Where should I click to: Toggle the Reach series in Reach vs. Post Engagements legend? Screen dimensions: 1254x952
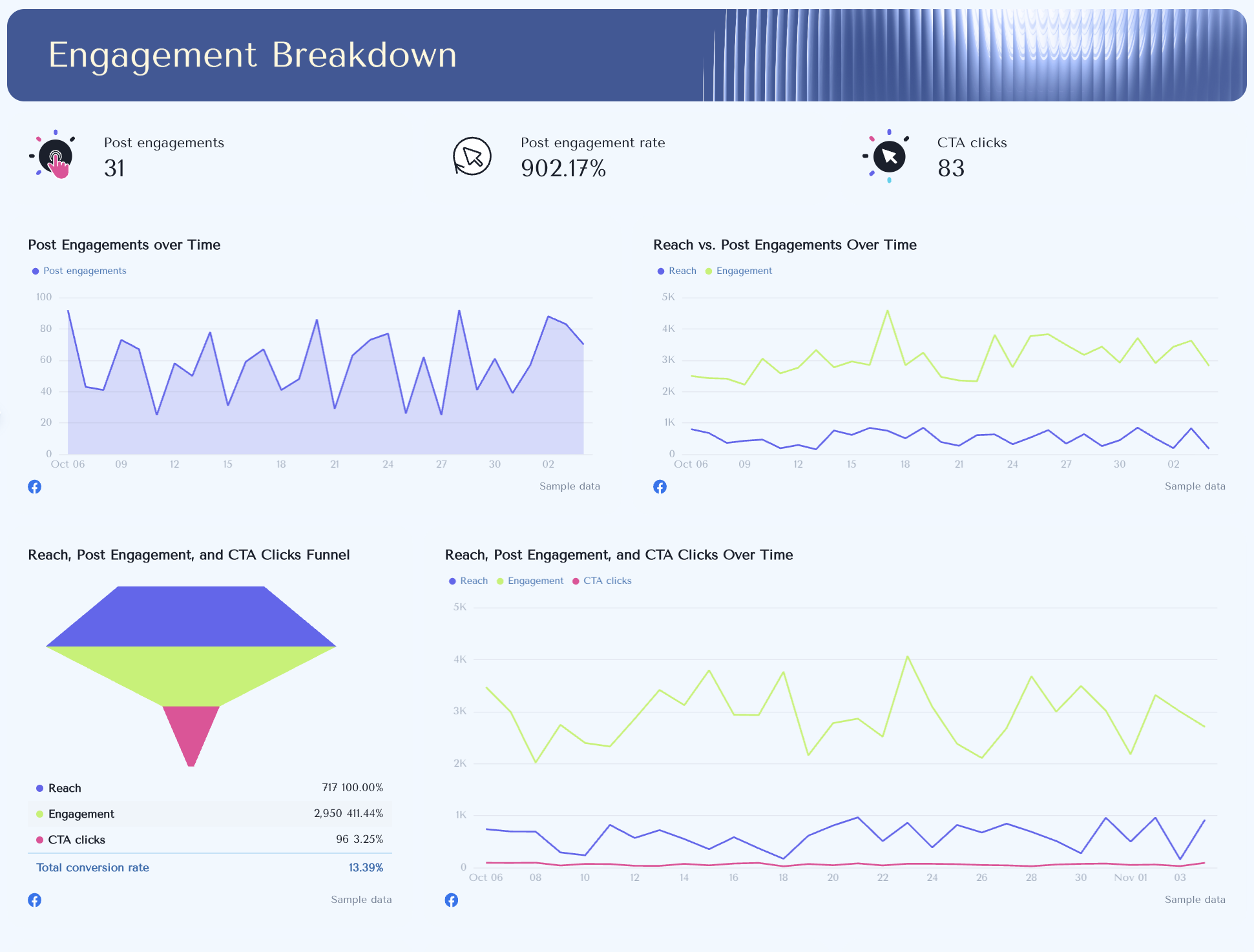(x=676, y=271)
